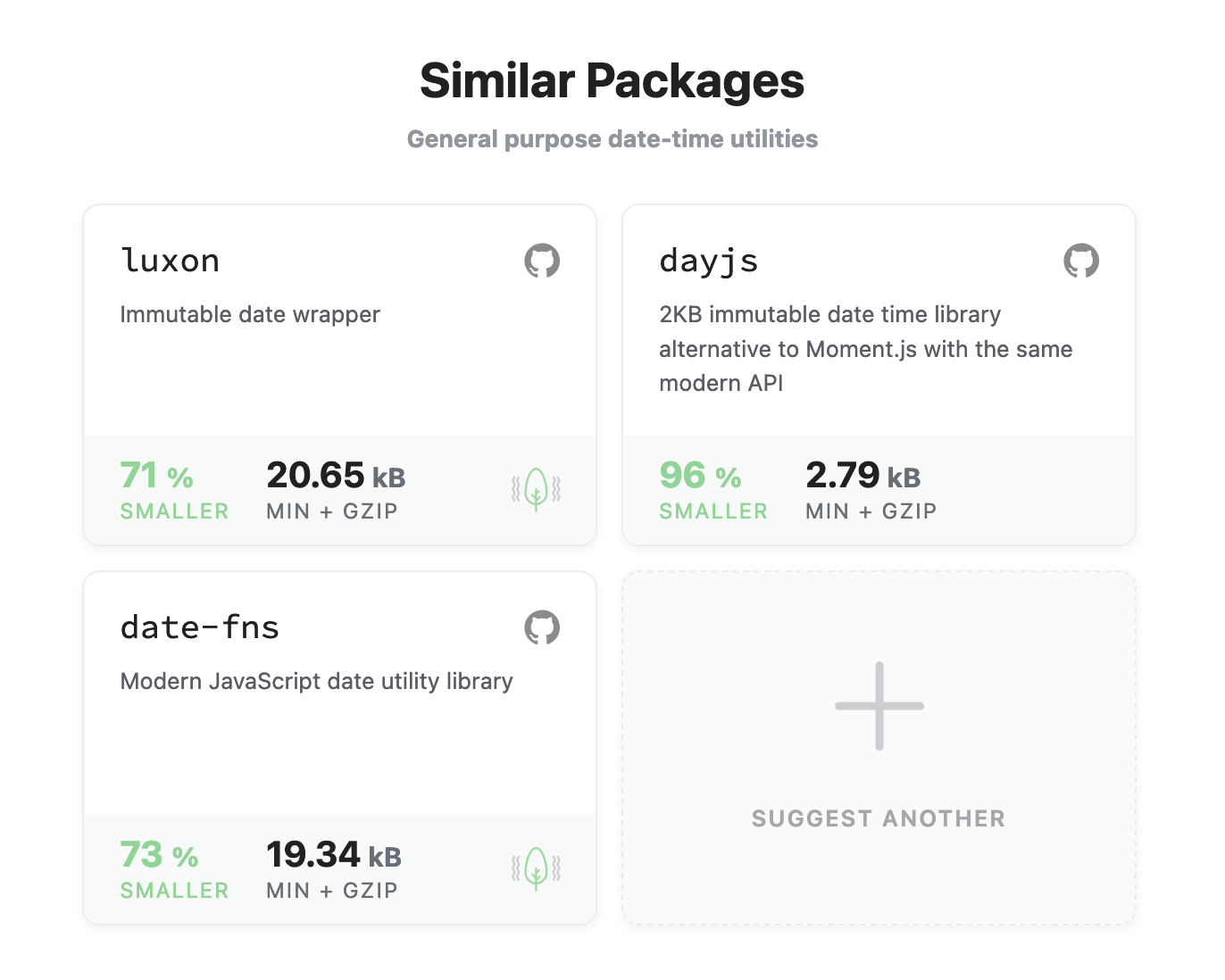Click 'Modern JavaScript date utility library' text
The width and height of the screenshot is (1225, 980).
click(316, 681)
